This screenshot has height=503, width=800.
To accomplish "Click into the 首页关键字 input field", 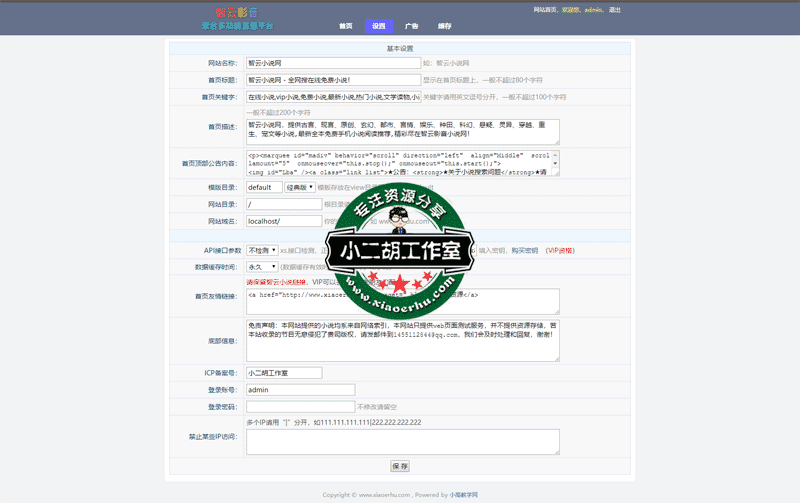I will pos(334,96).
